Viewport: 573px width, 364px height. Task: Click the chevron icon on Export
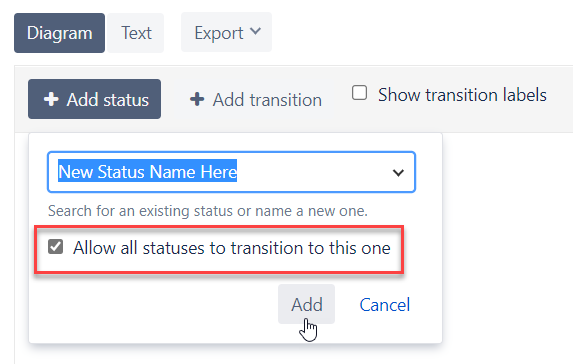[255, 31]
